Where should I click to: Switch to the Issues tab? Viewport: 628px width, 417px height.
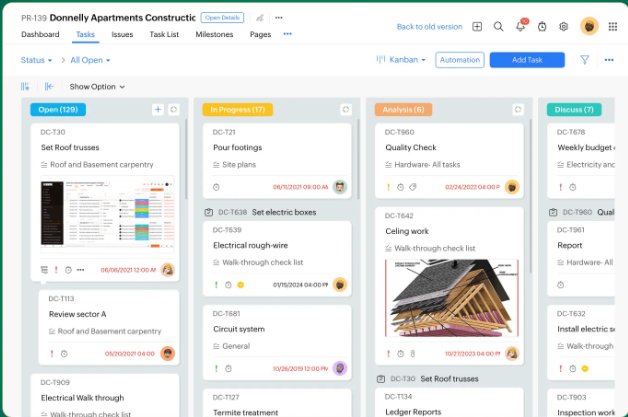coord(122,34)
